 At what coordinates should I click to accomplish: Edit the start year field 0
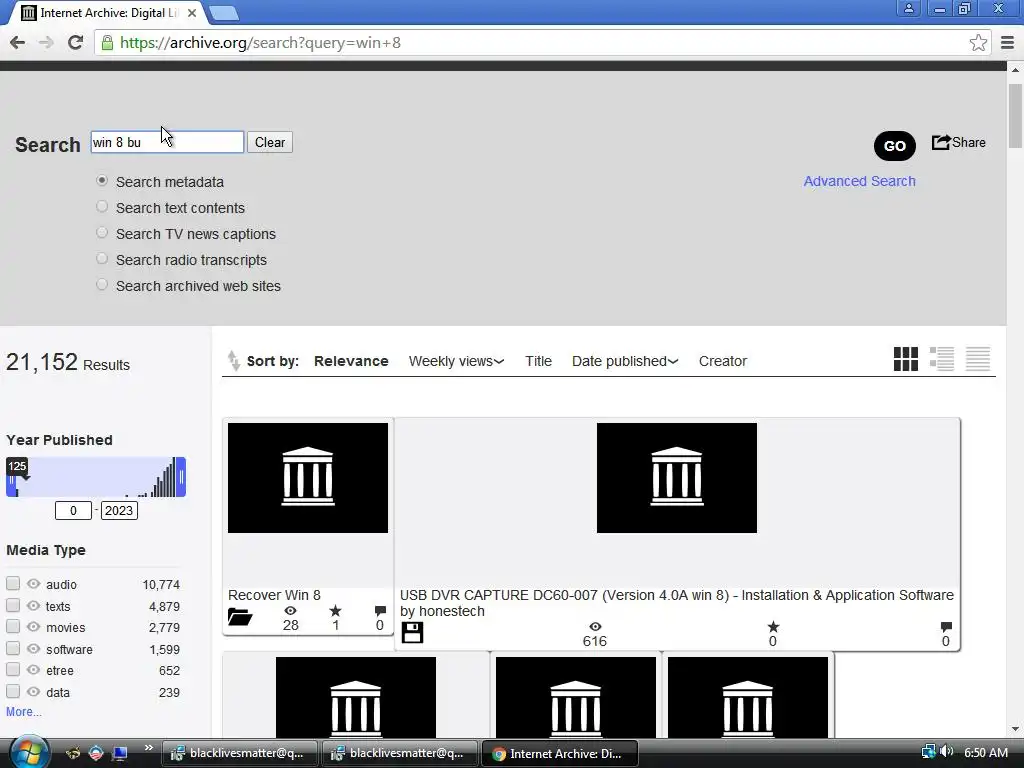point(73,511)
